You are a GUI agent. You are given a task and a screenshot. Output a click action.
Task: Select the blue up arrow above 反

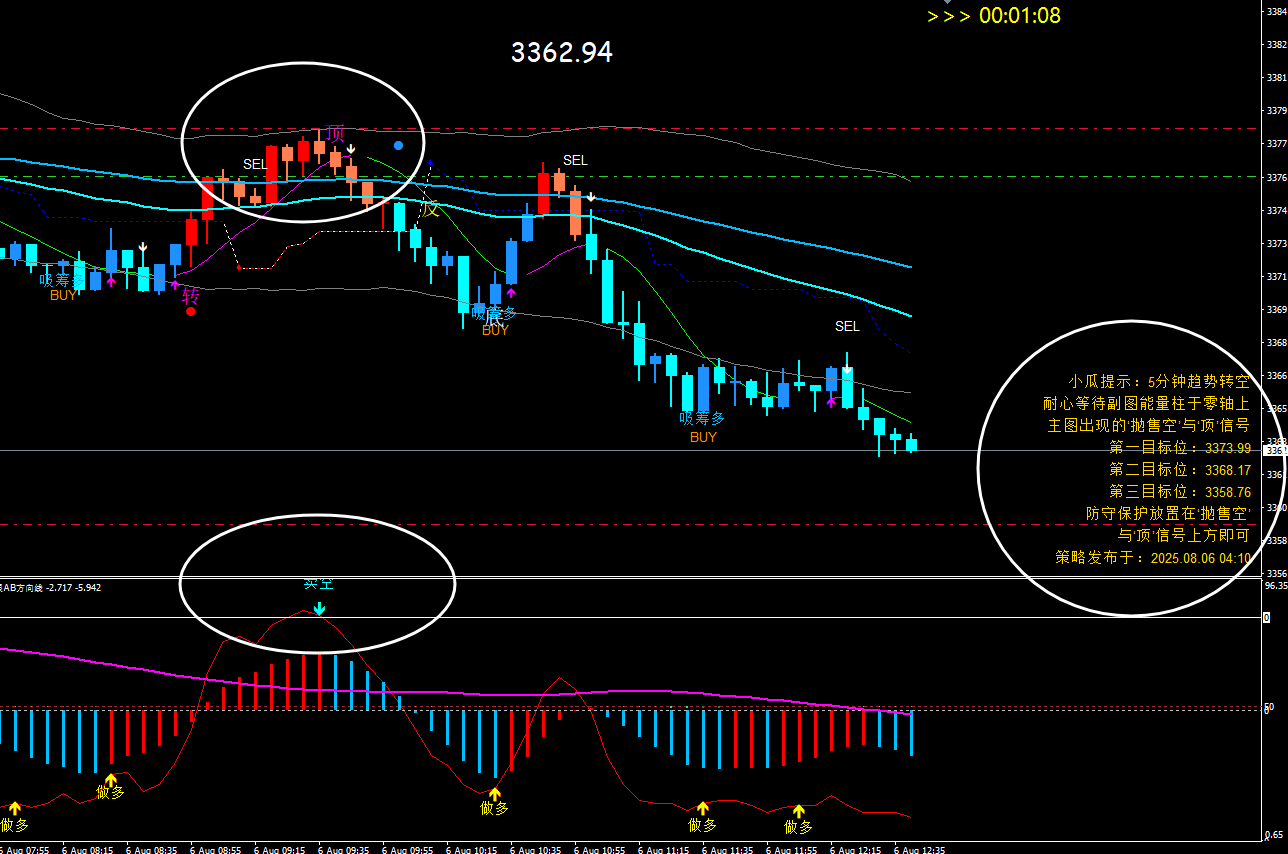pyautogui.click(x=430, y=161)
